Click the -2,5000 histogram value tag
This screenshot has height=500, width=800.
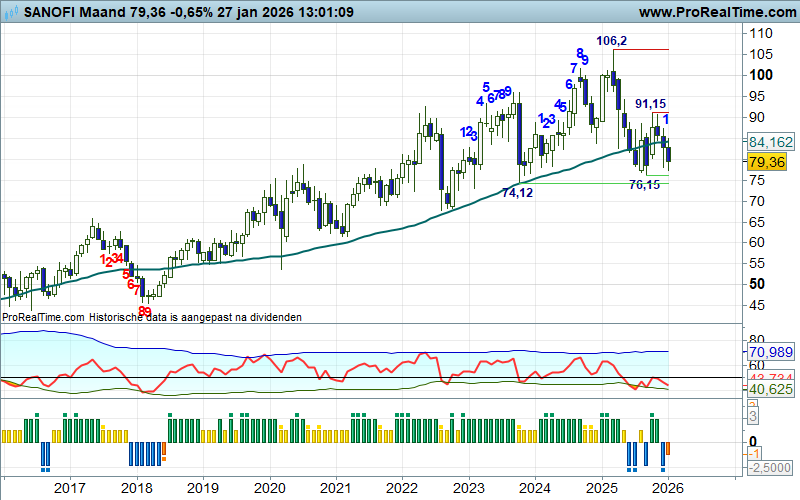pyautogui.click(x=771, y=467)
